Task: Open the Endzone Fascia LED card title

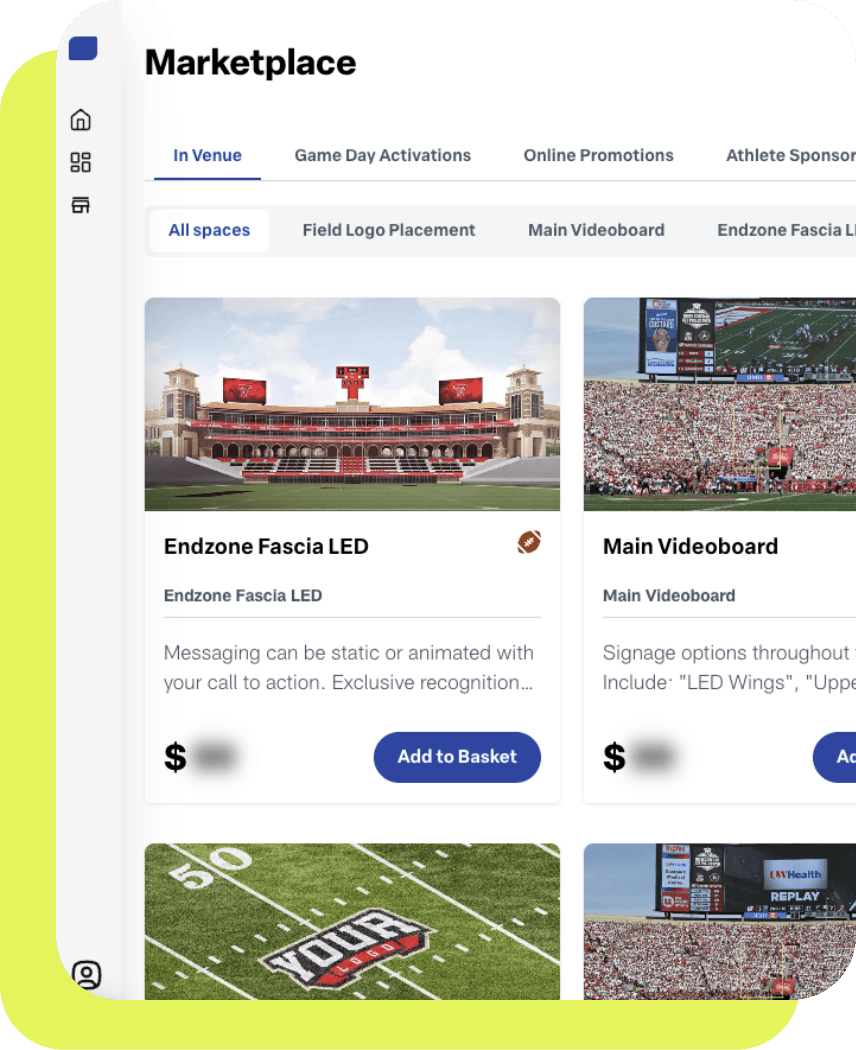Action: [266, 546]
